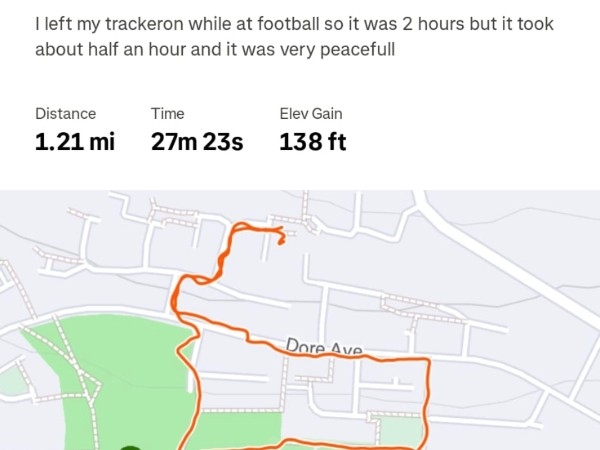The image size is (600, 450).
Task: Tap the route's right-hand vertical segment
Action: (426, 402)
